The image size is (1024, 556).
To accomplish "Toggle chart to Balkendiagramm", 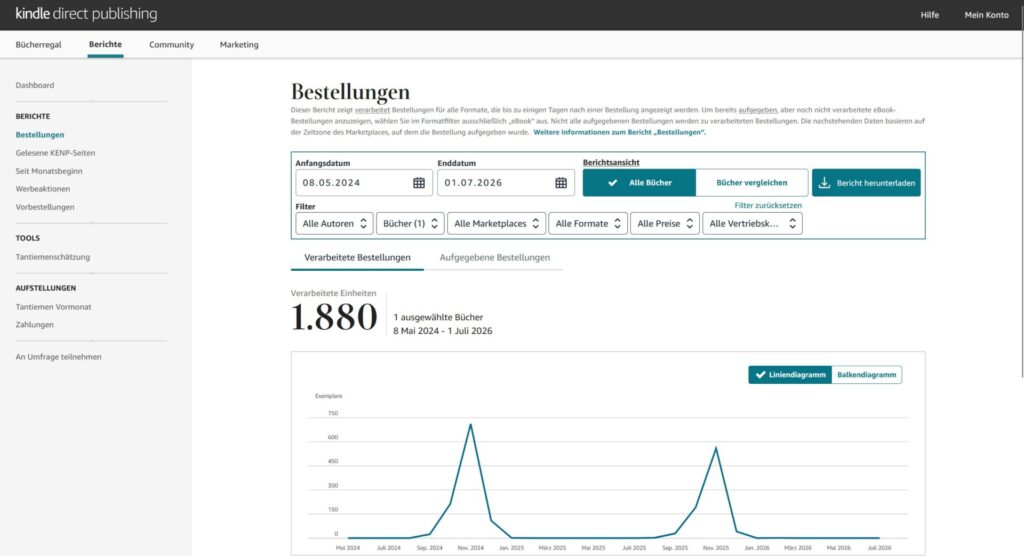I will point(867,375).
